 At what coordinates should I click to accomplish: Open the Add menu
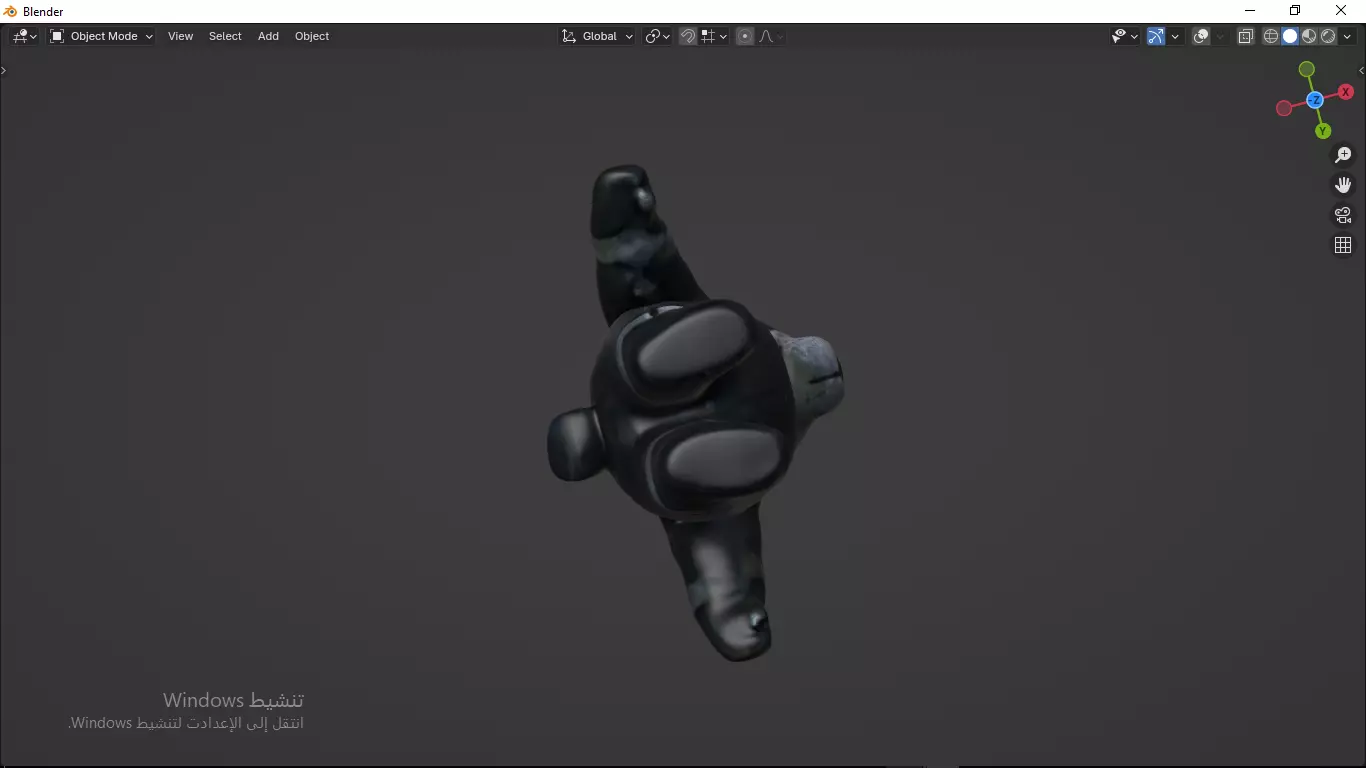[268, 36]
